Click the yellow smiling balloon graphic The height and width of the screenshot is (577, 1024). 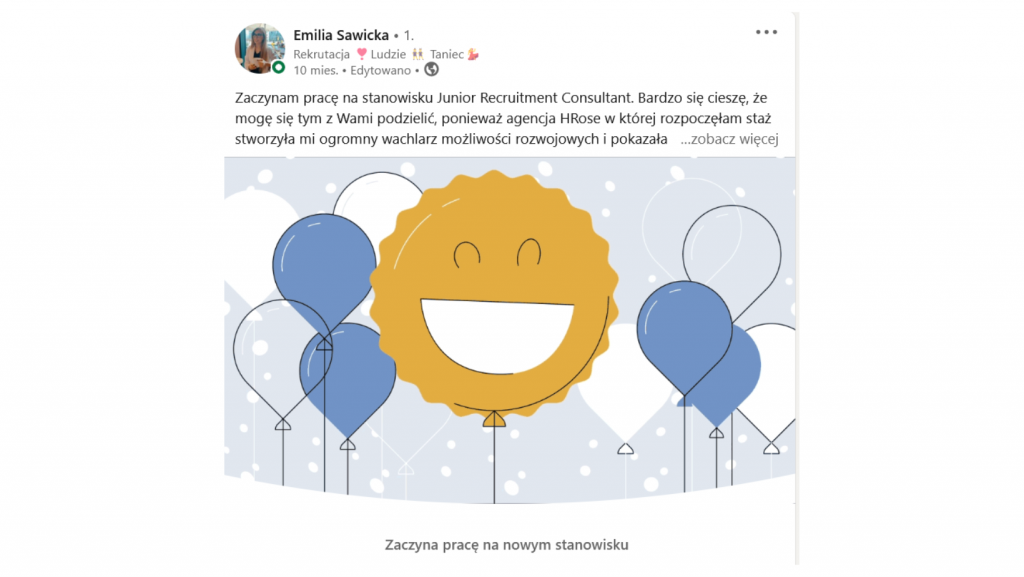(x=494, y=293)
